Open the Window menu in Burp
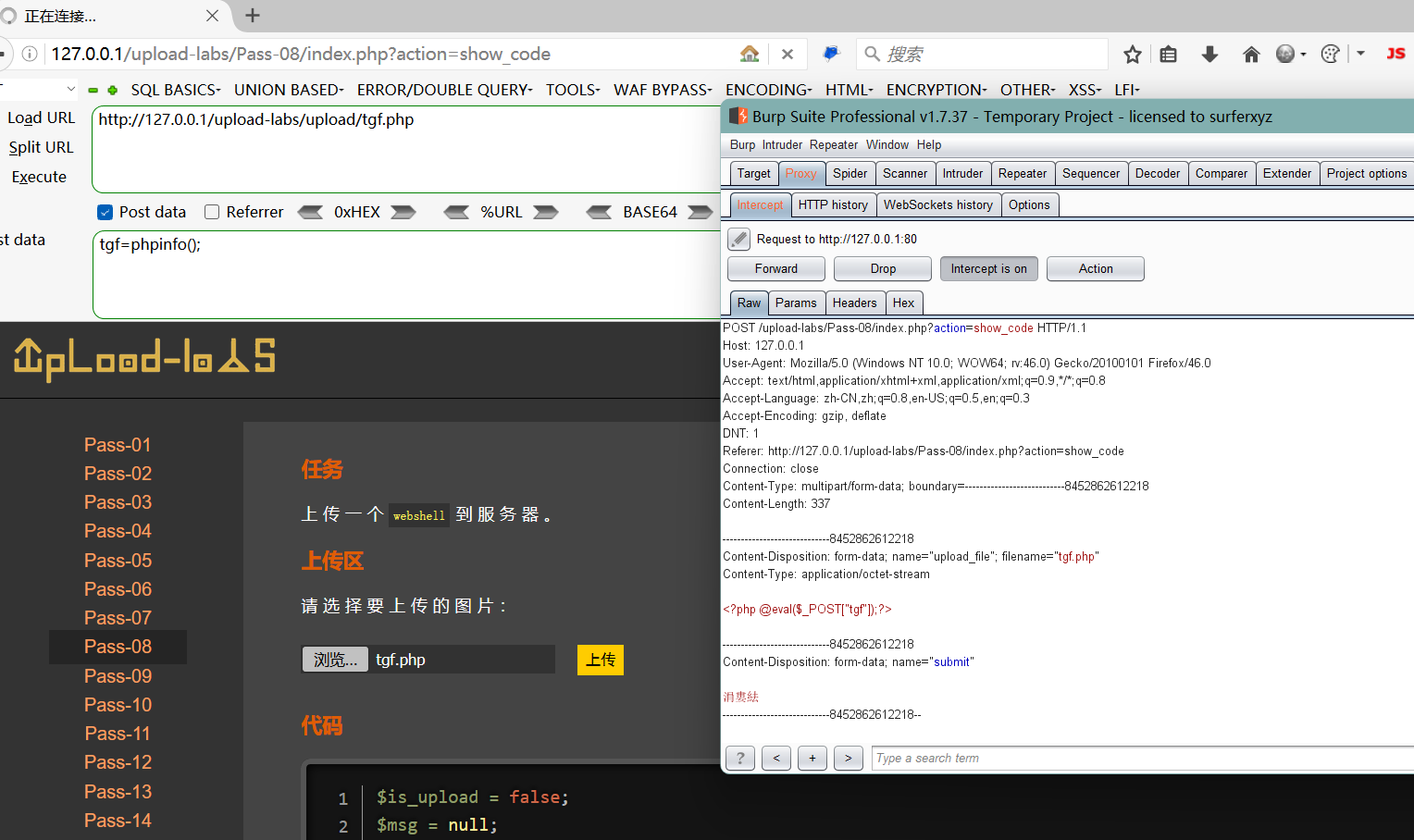The height and width of the screenshot is (840, 1414). pyautogui.click(x=887, y=144)
